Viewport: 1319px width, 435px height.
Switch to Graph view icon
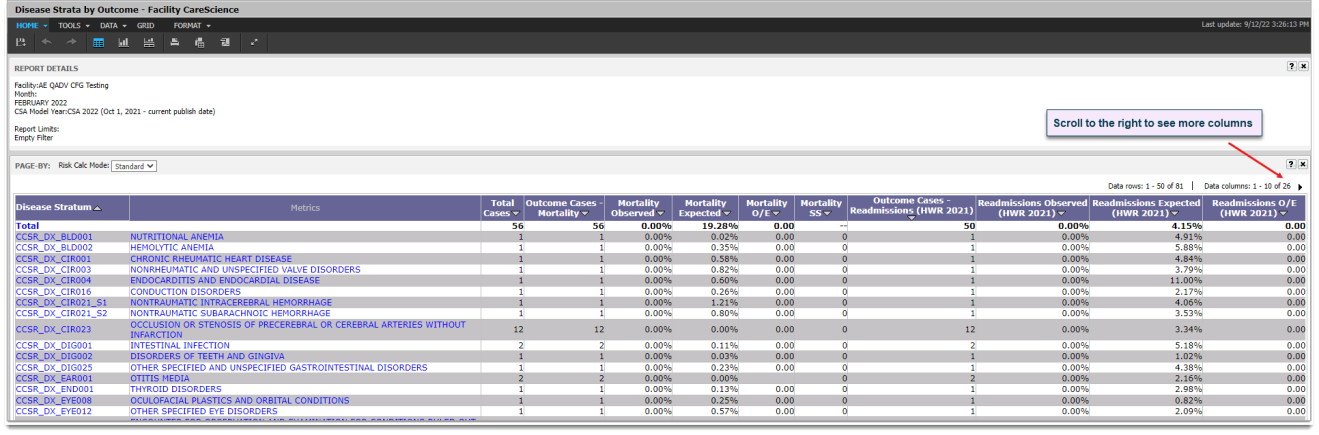tap(124, 42)
